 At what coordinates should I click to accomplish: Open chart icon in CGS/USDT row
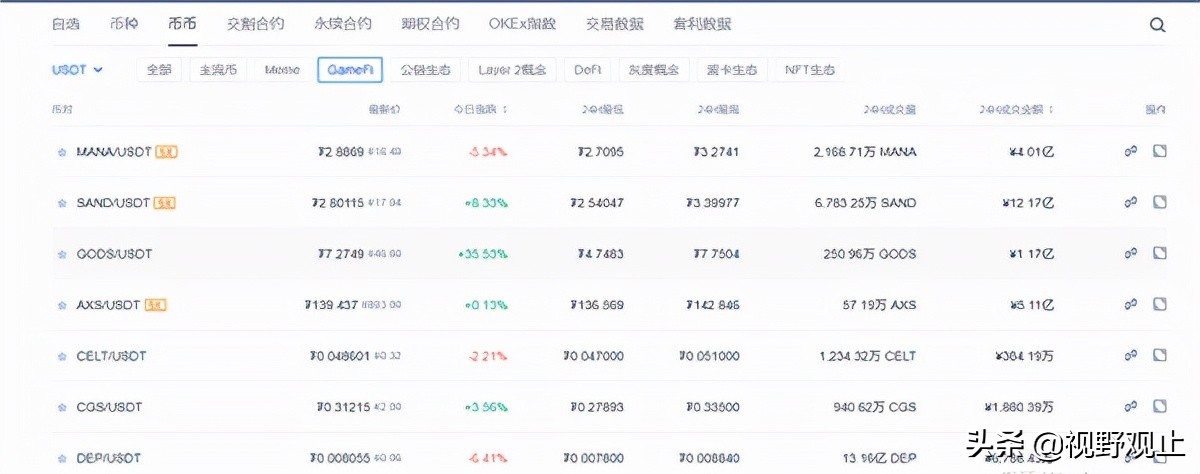pyautogui.click(x=1131, y=406)
